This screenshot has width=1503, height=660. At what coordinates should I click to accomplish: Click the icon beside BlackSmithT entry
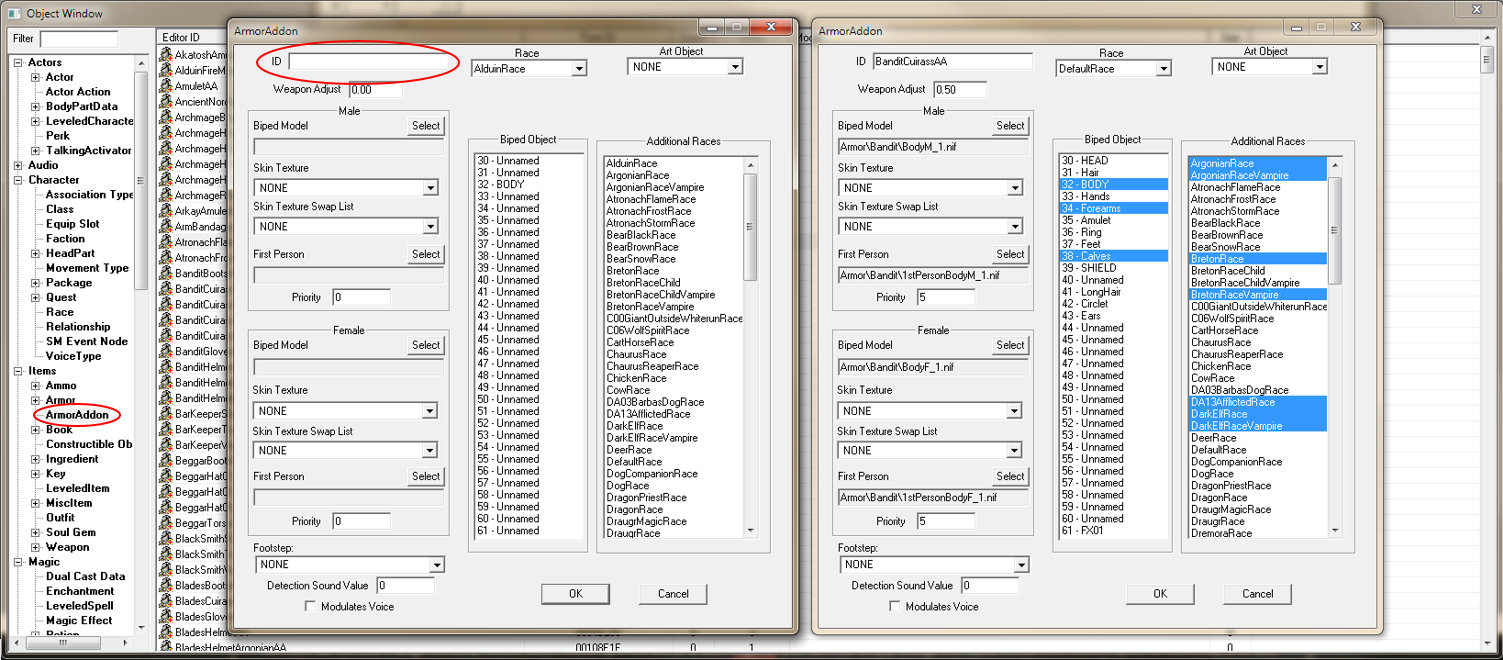(x=167, y=553)
